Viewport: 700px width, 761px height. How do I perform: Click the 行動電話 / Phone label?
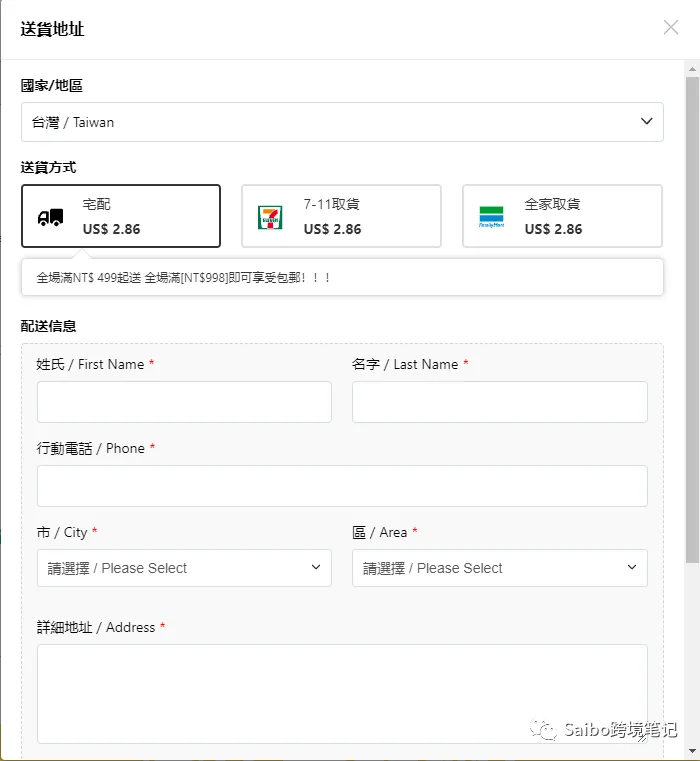[x=91, y=448]
